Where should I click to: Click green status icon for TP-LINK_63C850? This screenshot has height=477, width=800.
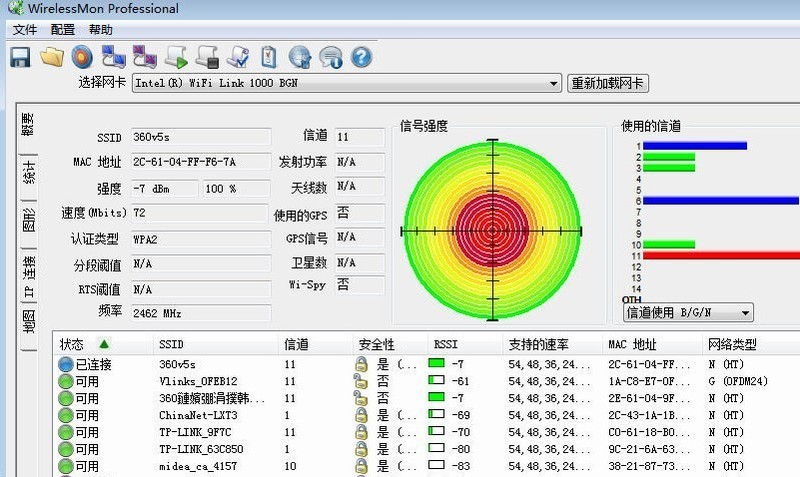point(66,449)
